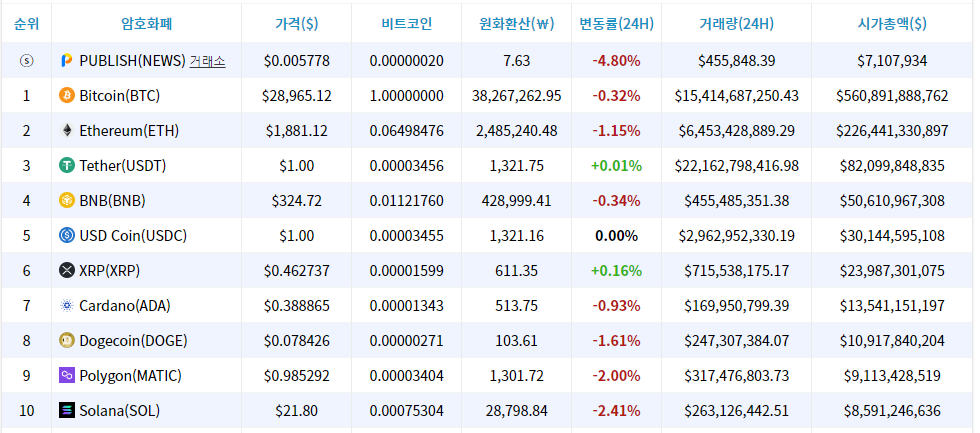This screenshot has height=433, width=980.
Task: Sort by the 시가총액($) column header
Action: (892, 24)
